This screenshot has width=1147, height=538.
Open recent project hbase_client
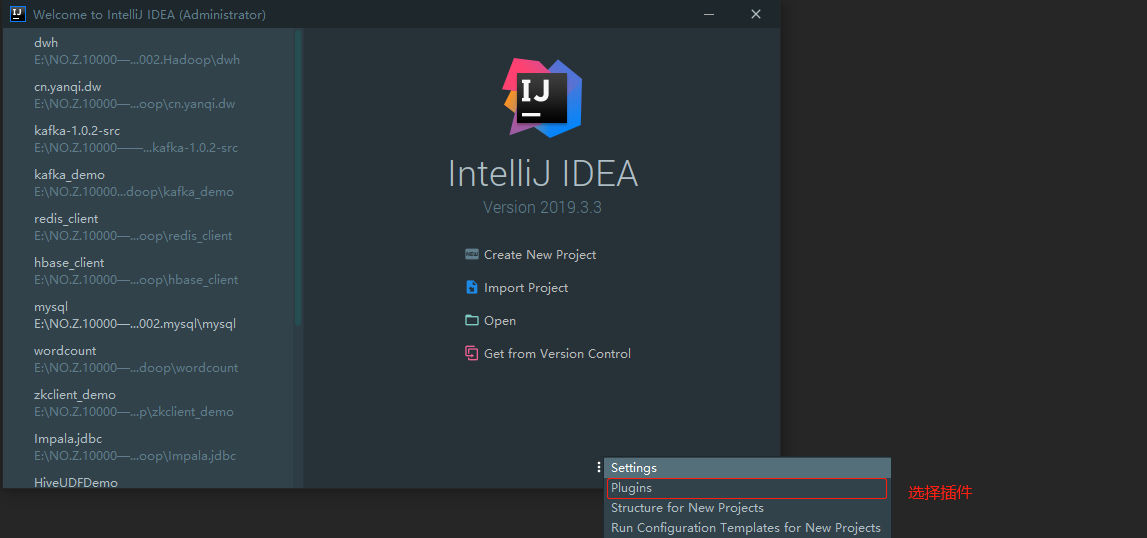149,271
